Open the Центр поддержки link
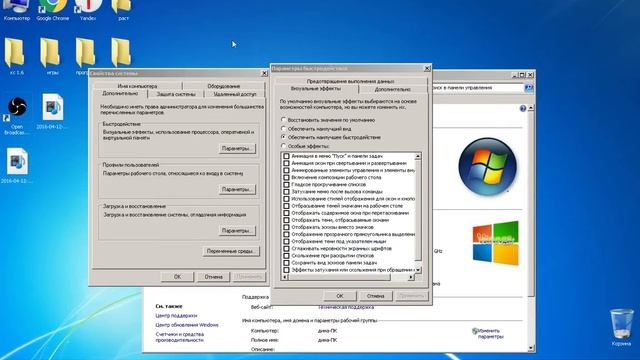 [x=176, y=316]
